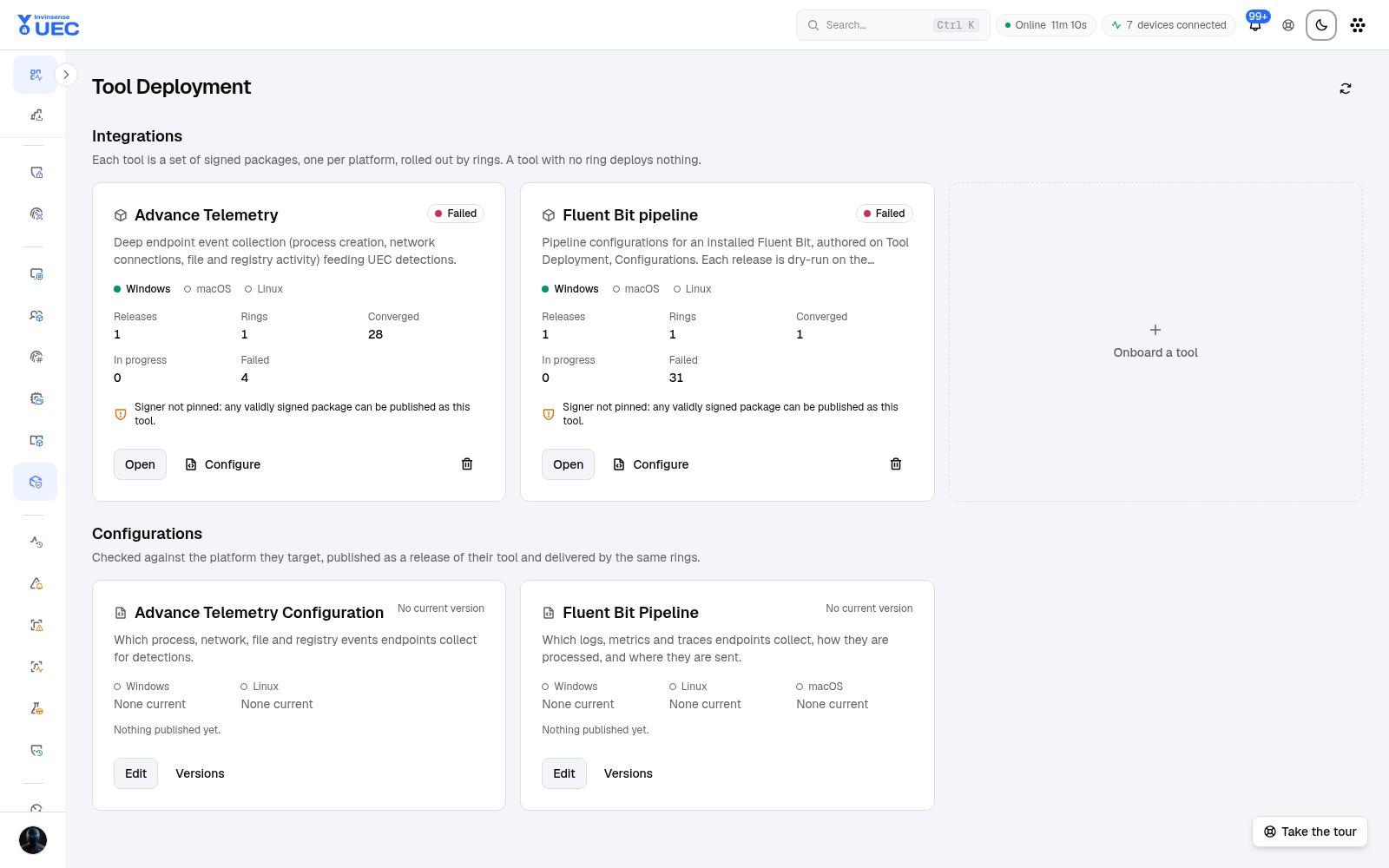Screen dimensions: 1389x868
Task: Open the processor-folder sidebar icon
Action: (x=36, y=398)
